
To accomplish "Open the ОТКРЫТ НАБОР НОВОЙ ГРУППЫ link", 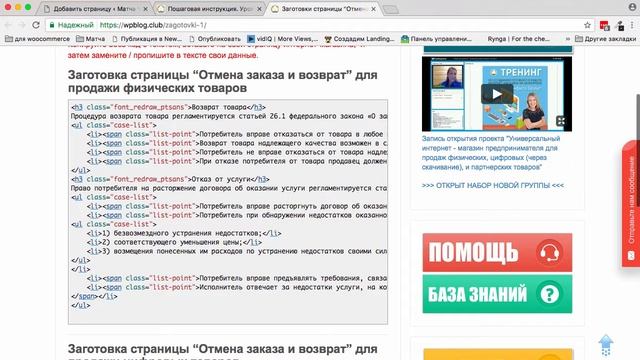I will 493,185.
